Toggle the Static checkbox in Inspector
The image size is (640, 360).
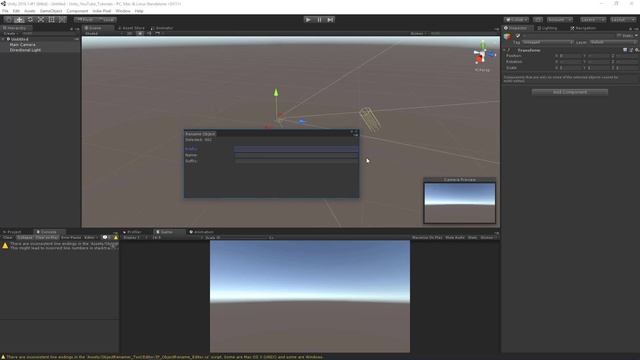(619, 36)
